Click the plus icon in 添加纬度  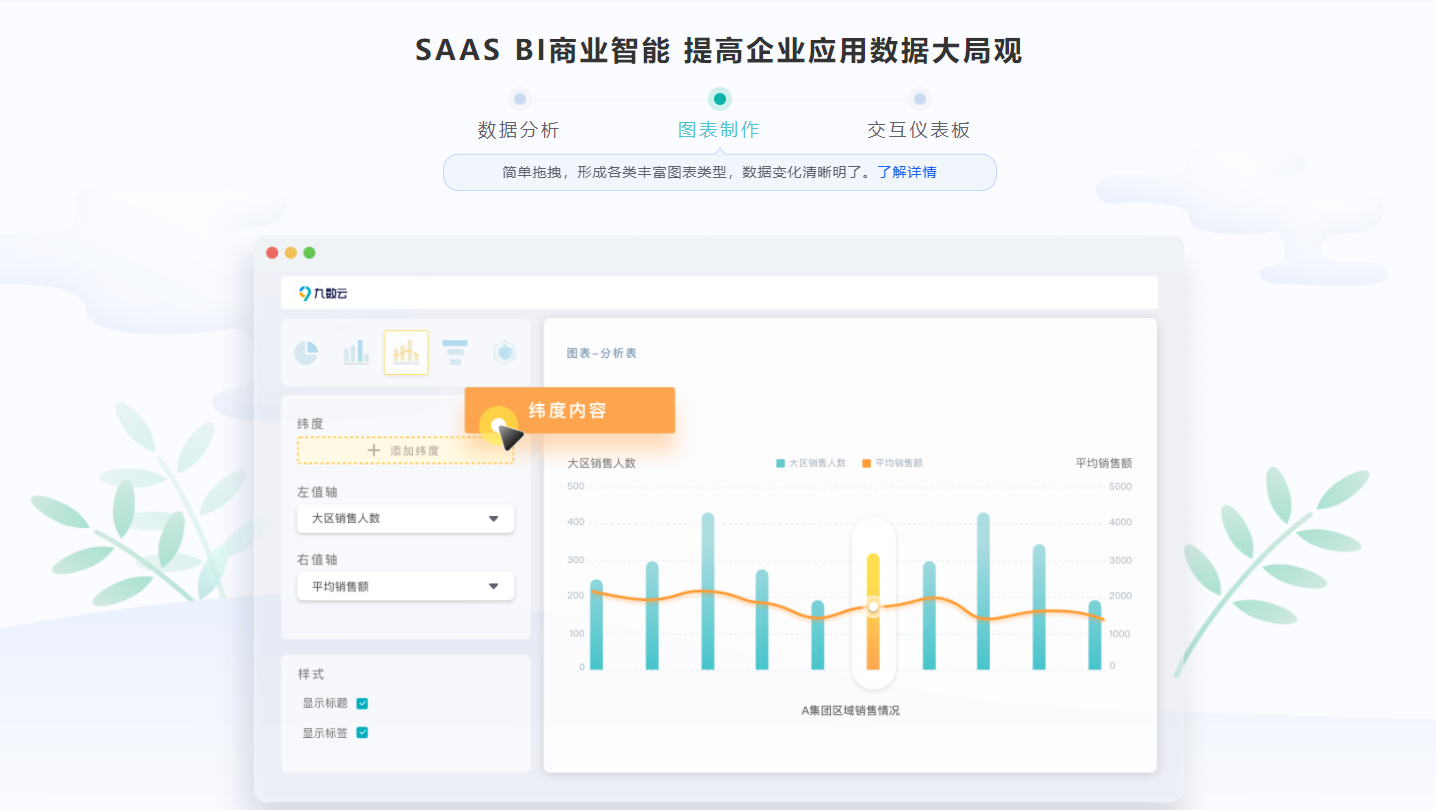point(374,451)
